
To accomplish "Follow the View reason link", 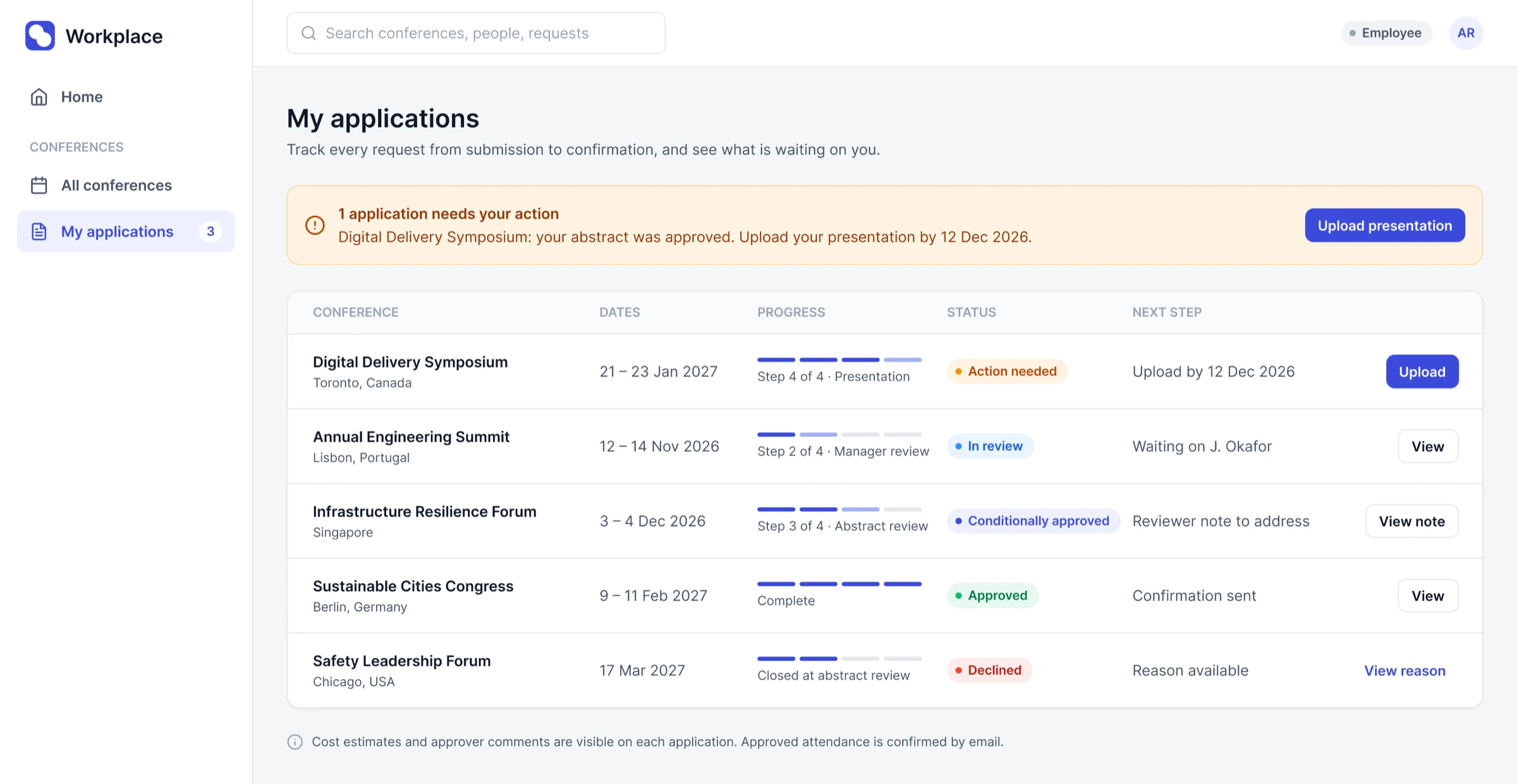I will click(1404, 670).
